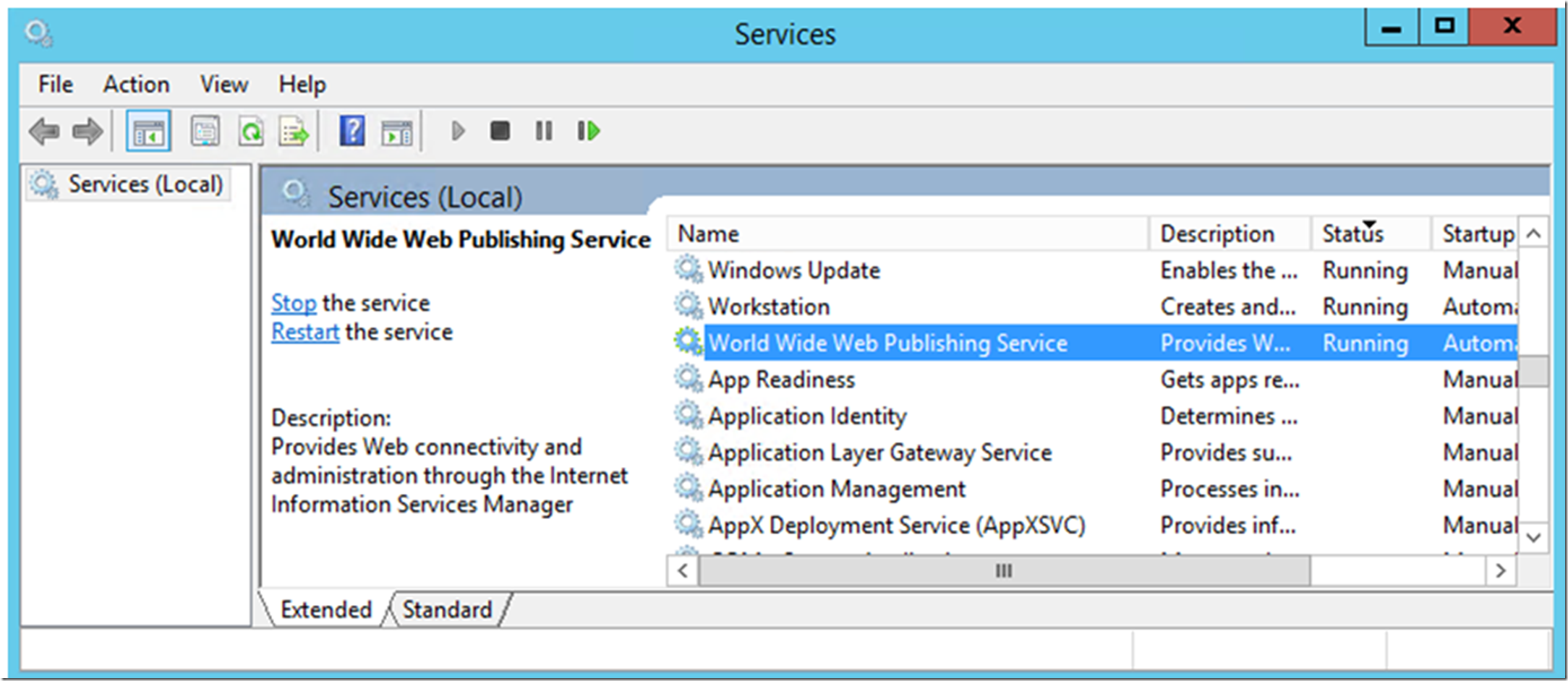The width and height of the screenshot is (1568, 681).
Task: Select the Windows Update service row
Action: [x=1095, y=270]
